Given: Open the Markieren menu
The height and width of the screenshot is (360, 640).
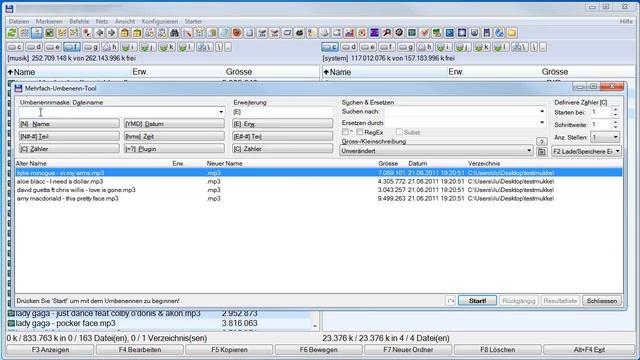Looking at the screenshot, I should pyautogui.click(x=49, y=21).
